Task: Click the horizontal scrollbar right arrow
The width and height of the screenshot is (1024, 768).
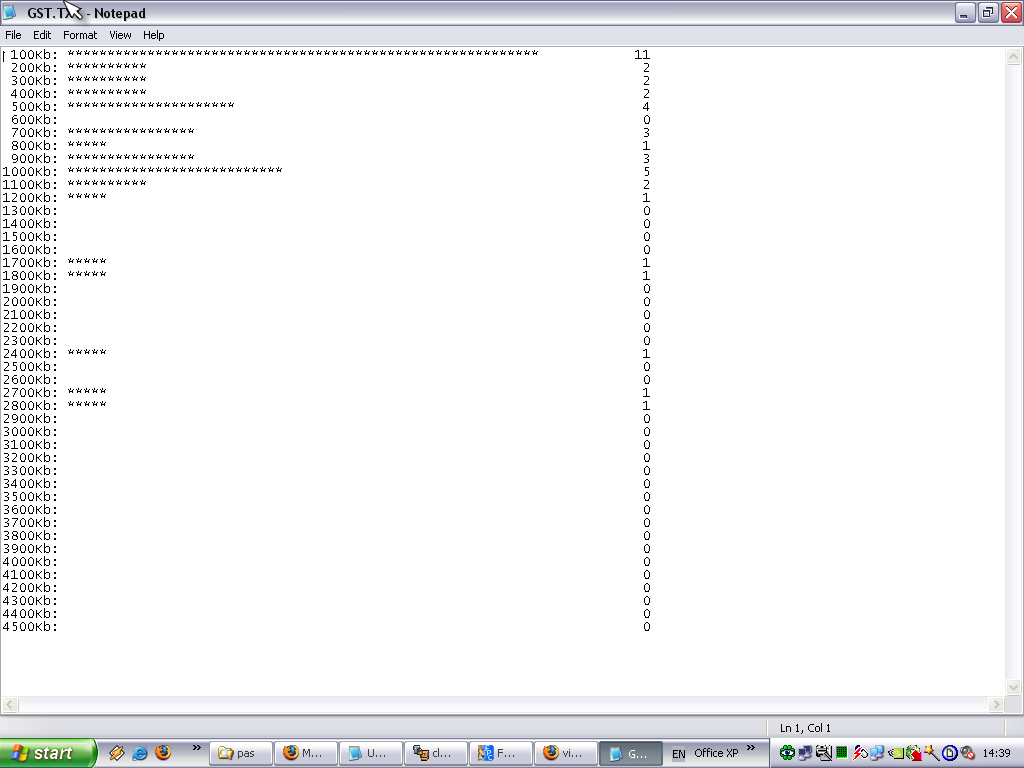Action: [x=996, y=705]
